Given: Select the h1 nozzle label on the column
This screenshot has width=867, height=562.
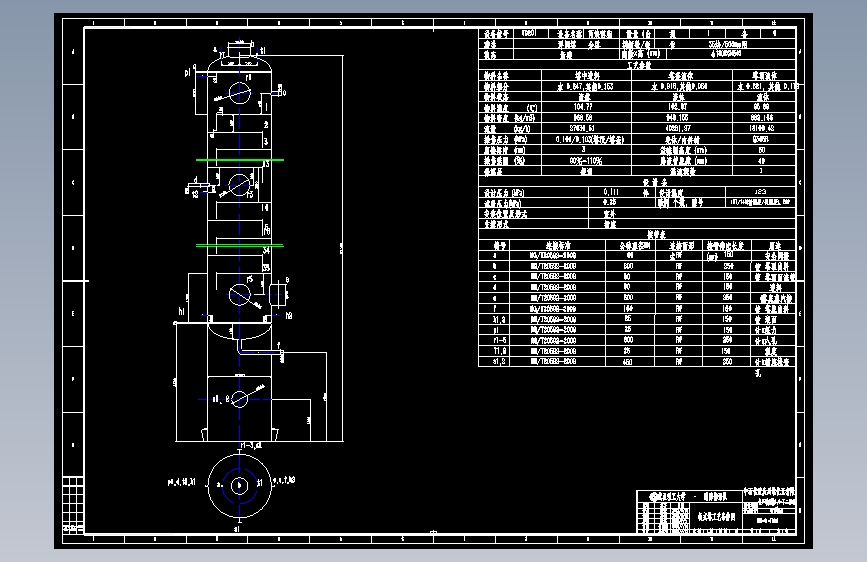Looking at the screenshot, I should (181, 311).
